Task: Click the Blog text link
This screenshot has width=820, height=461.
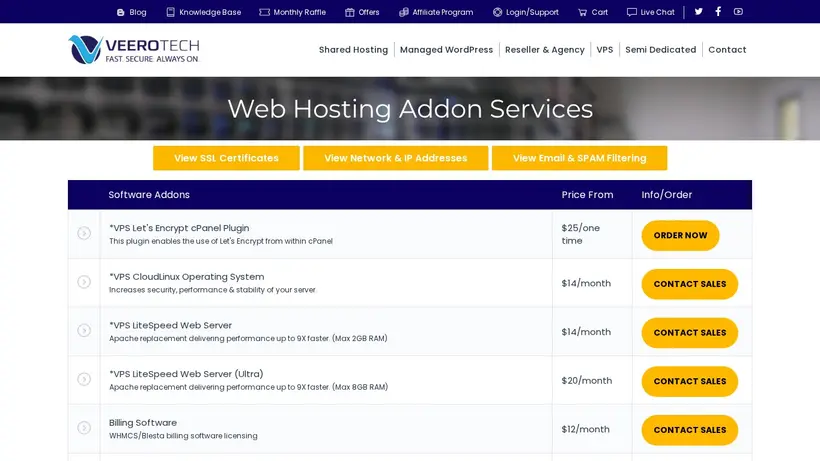Action: (138, 12)
